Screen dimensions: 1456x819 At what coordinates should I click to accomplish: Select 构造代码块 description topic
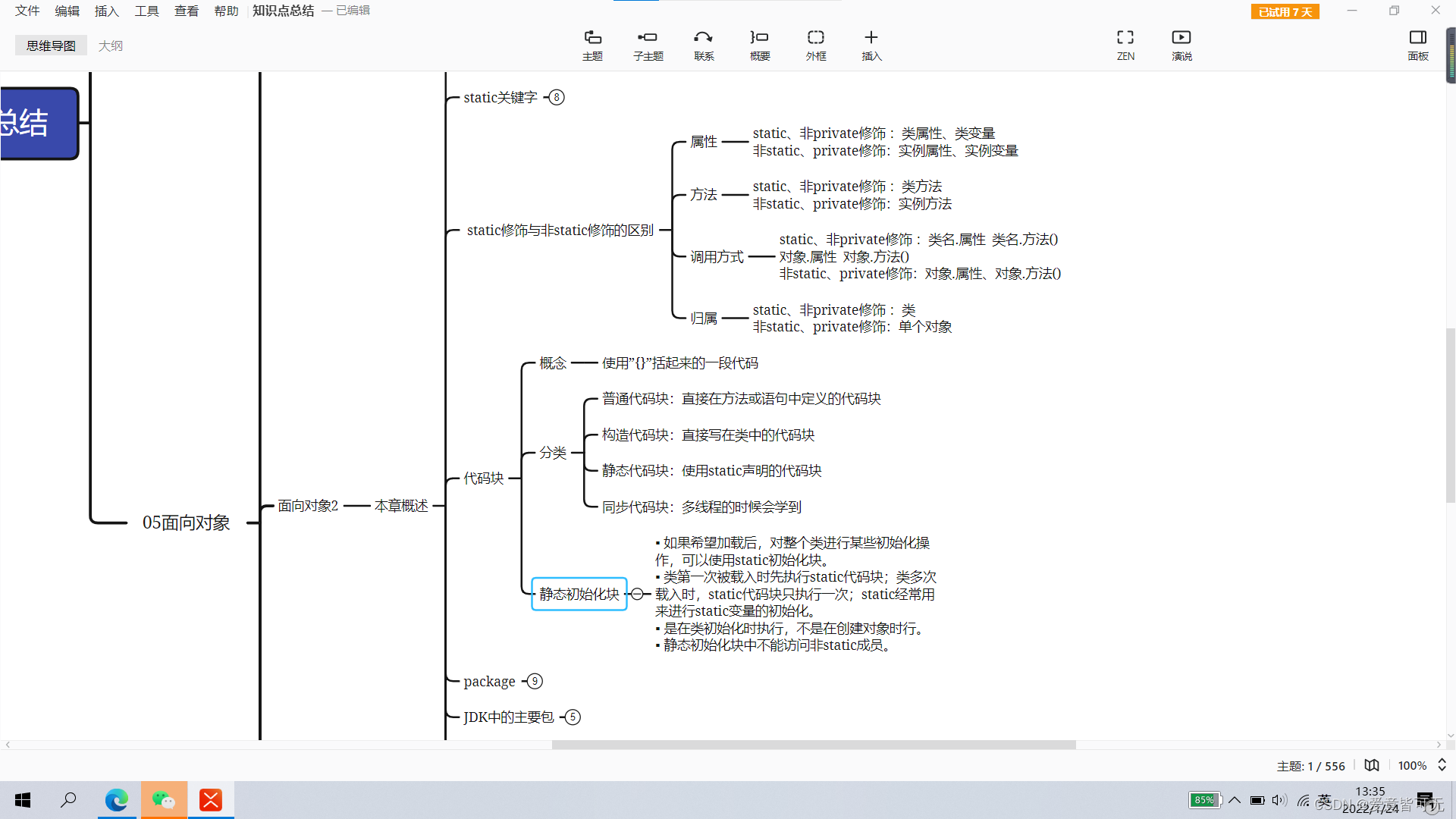click(x=708, y=435)
